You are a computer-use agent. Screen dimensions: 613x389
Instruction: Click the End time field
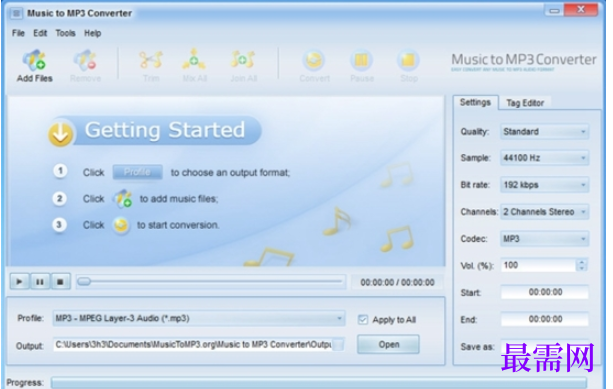pos(545,319)
